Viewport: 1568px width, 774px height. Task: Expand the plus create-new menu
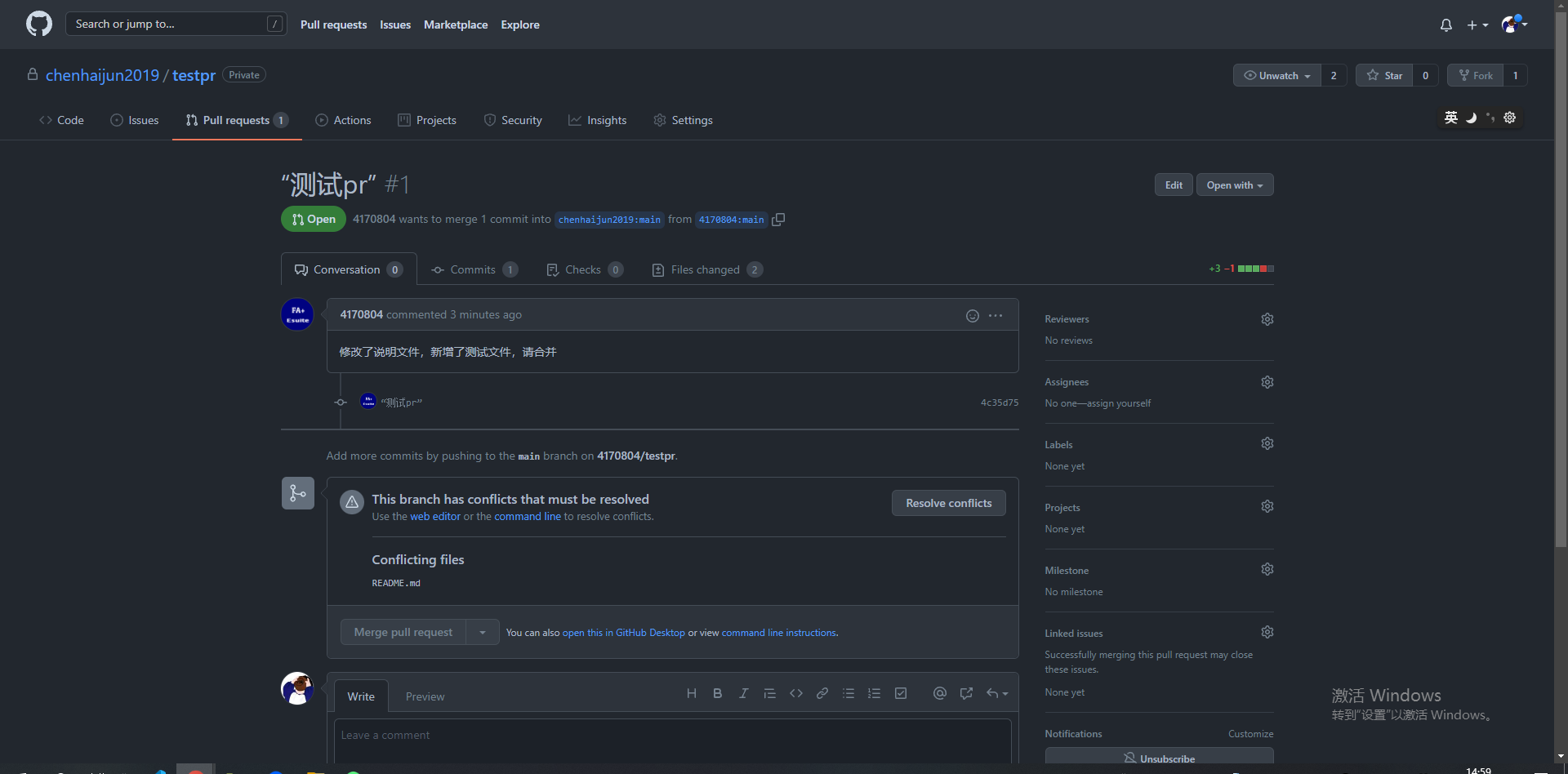[x=1477, y=25]
